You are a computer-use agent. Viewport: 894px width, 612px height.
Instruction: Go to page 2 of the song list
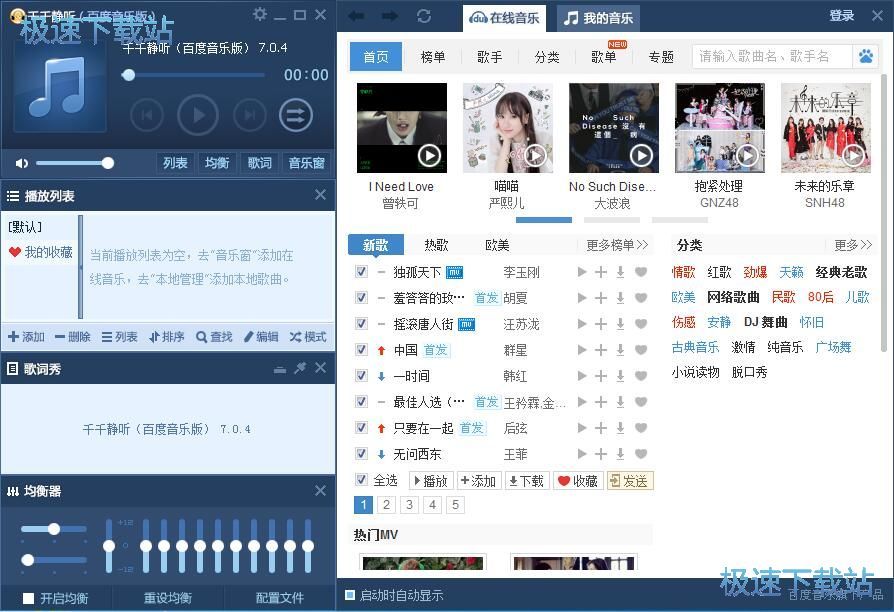[x=387, y=505]
